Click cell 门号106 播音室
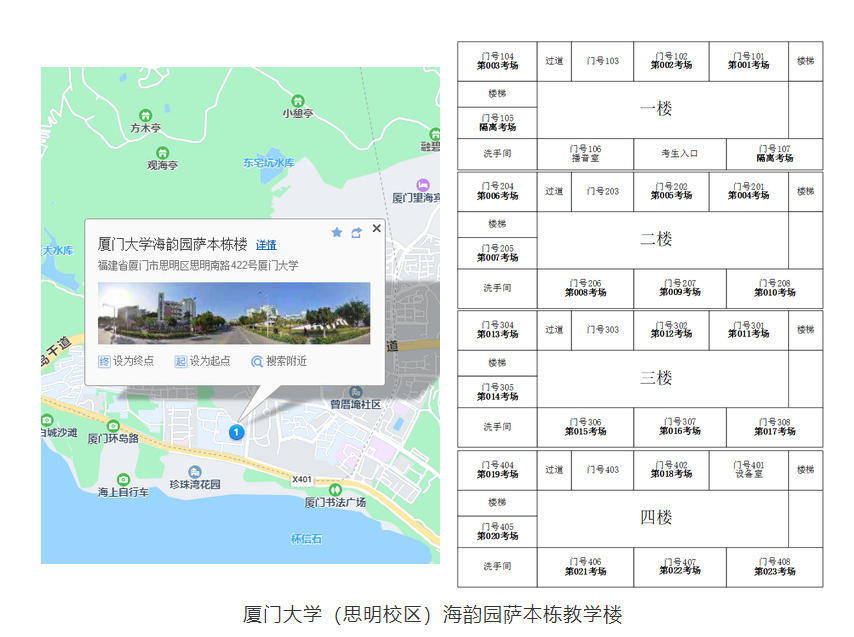 pos(585,154)
